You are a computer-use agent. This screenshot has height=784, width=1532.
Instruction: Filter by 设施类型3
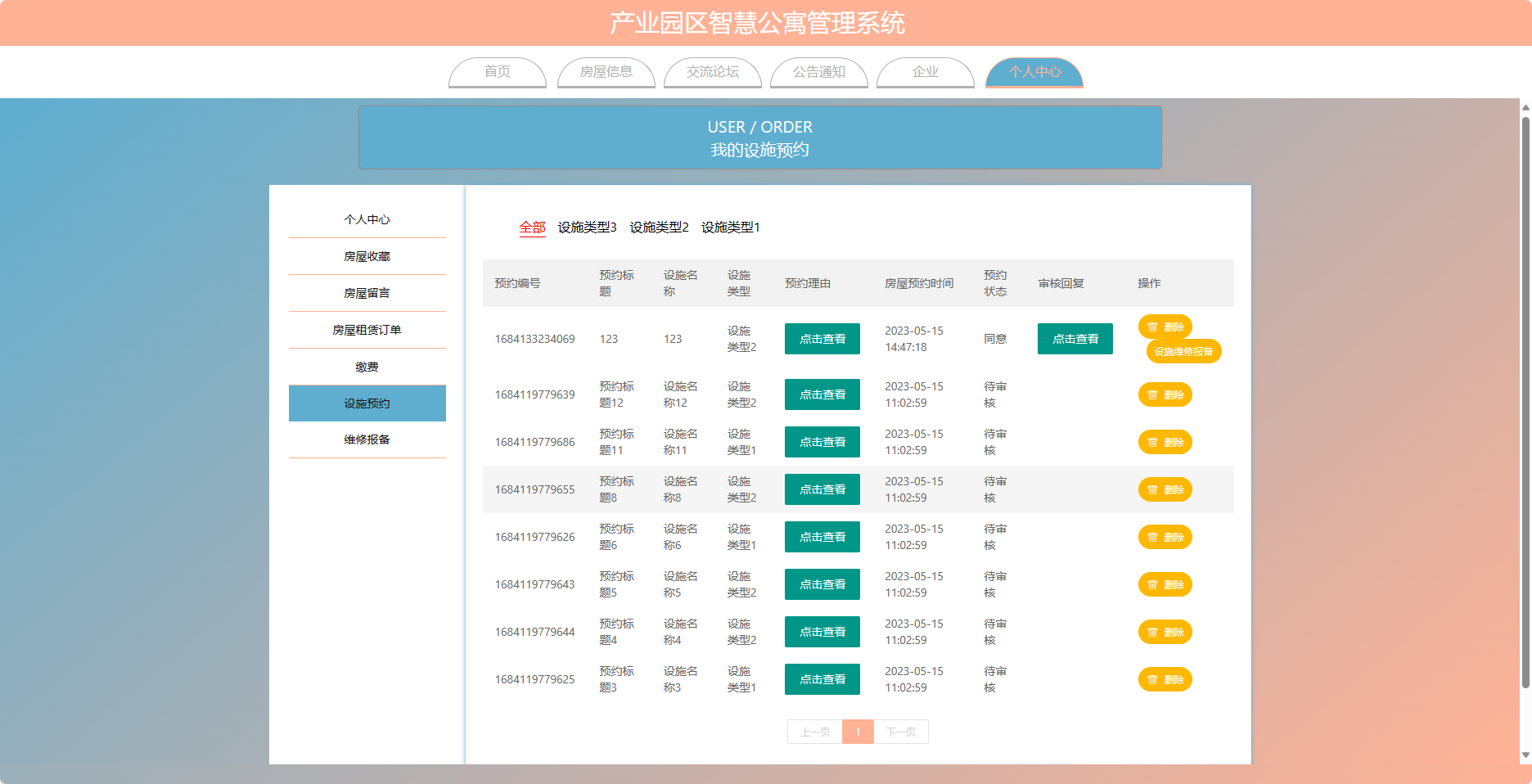[x=588, y=228]
